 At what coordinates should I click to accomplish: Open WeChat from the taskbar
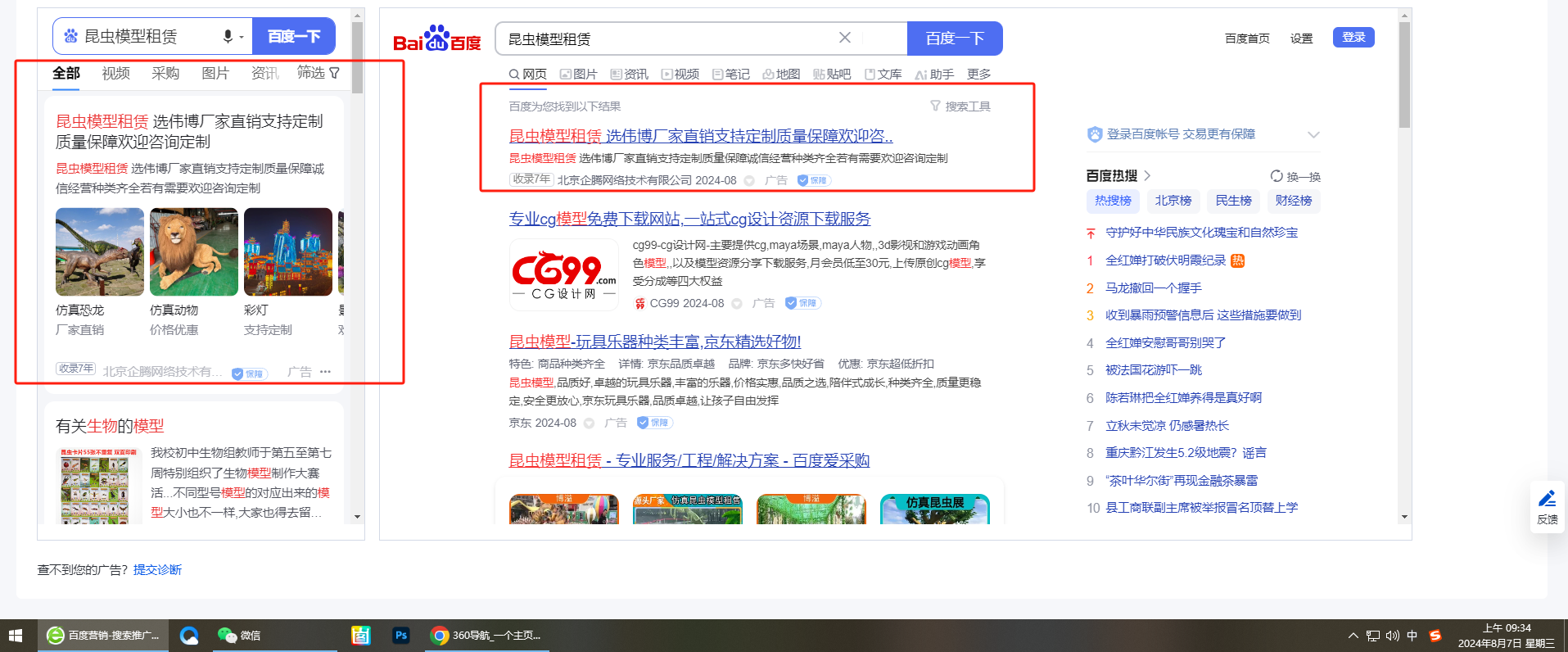tap(239, 636)
